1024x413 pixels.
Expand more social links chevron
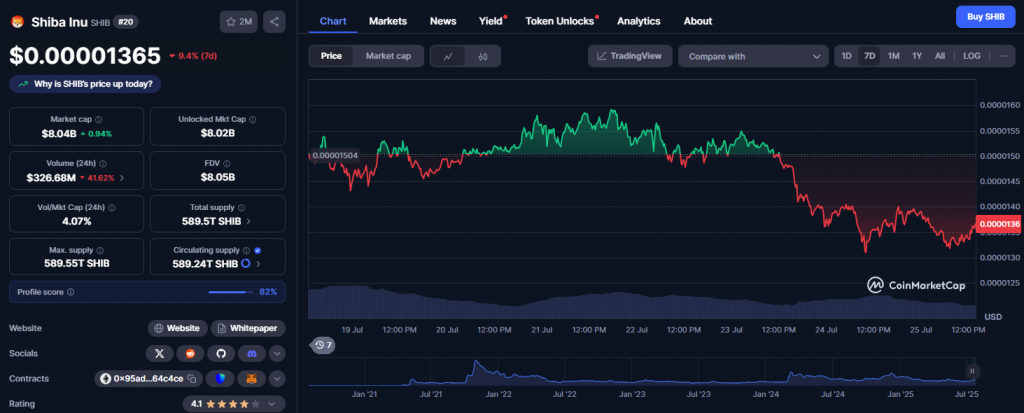pos(277,354)
